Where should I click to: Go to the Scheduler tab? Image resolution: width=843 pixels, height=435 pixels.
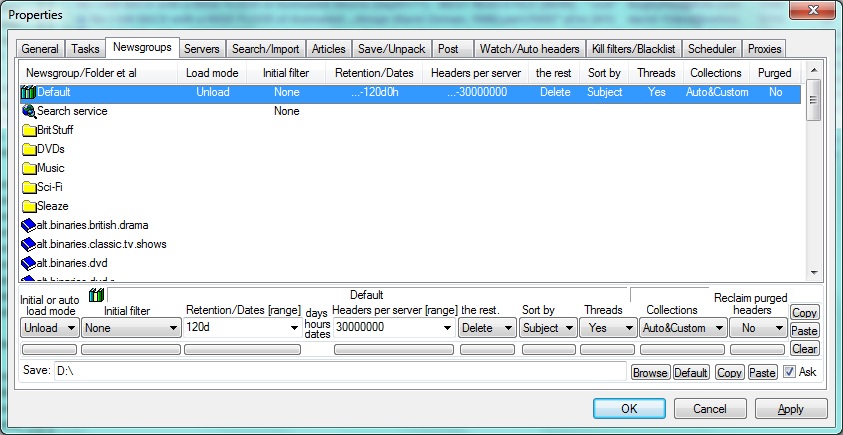coord(711,48)
